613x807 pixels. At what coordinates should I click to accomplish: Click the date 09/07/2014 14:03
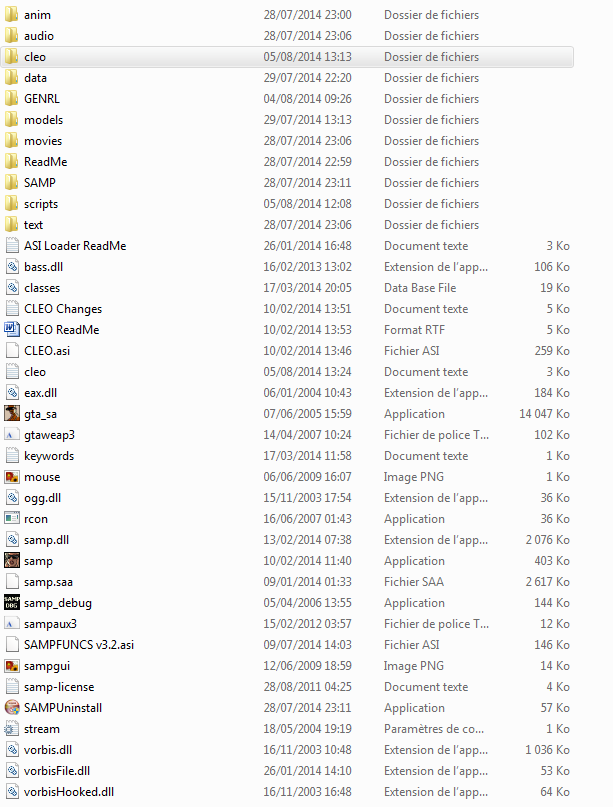[x=307, y=645]
